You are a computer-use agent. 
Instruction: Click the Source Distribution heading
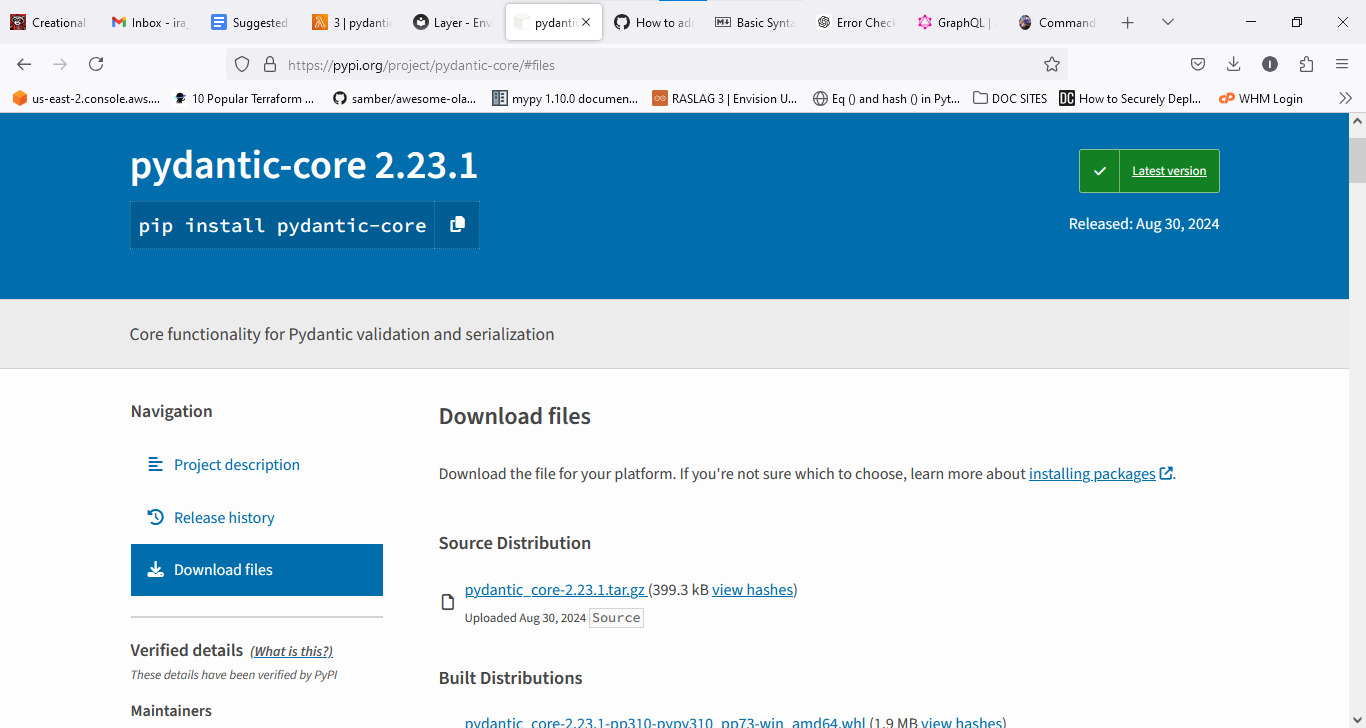click(x=515, y=543)
